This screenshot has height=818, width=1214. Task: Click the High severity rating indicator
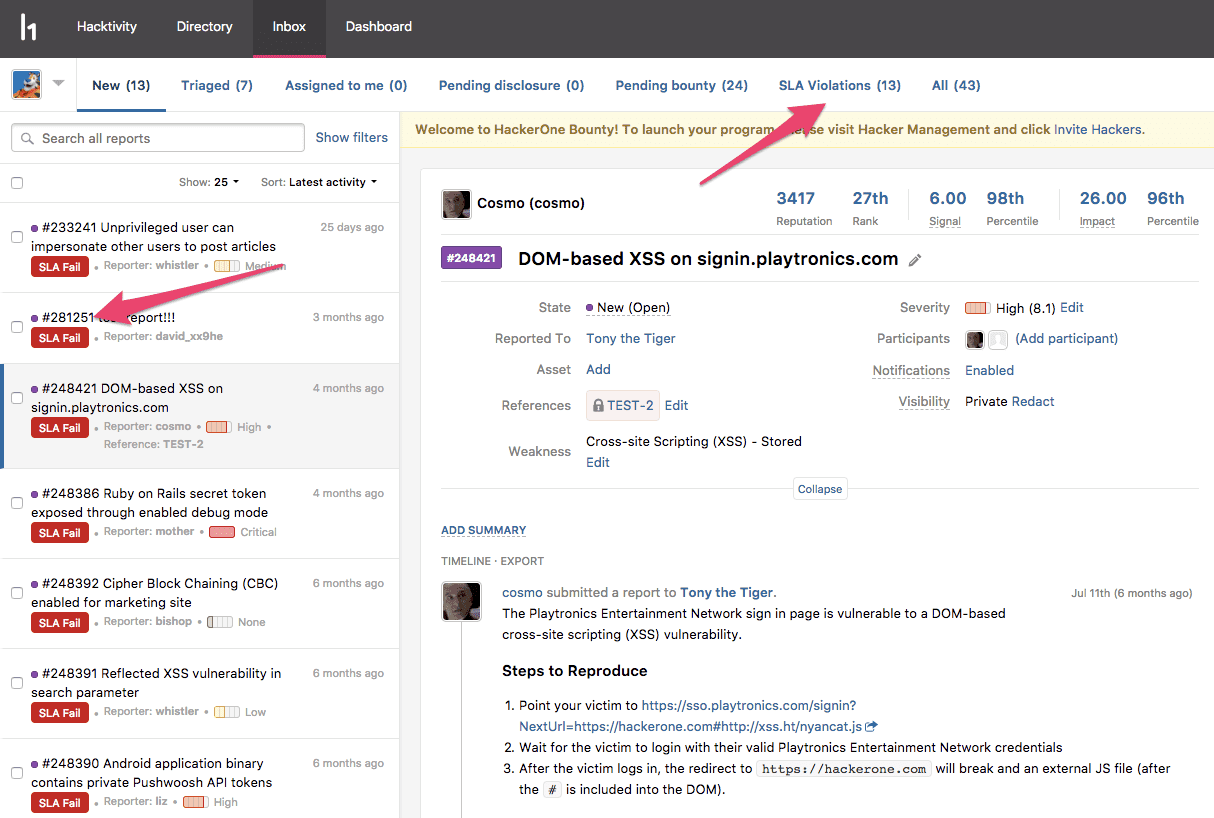click(x=977, y=308)
